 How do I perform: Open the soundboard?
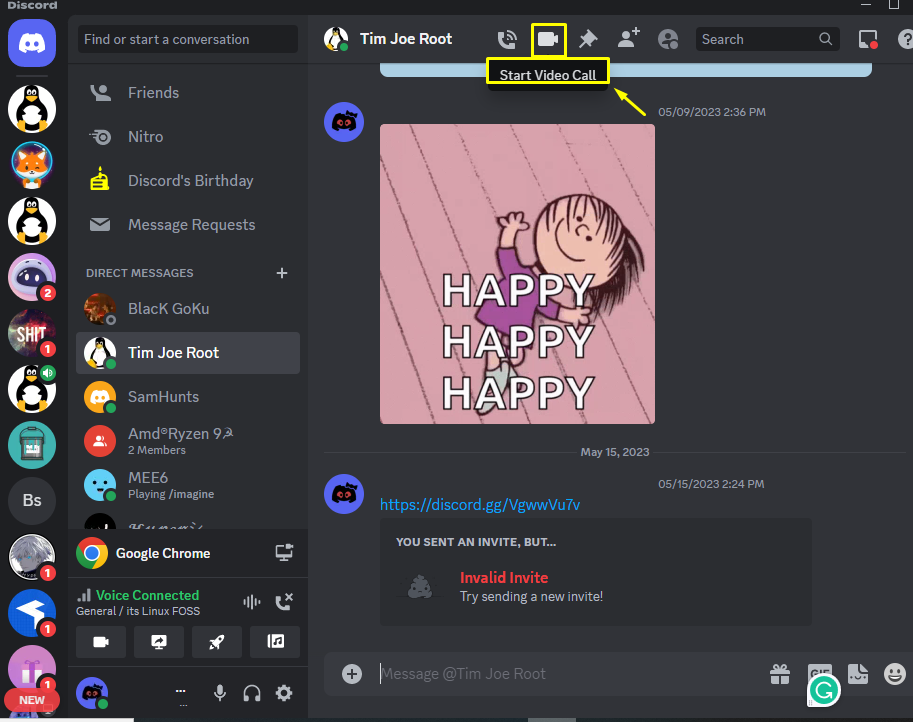coord(275,642)
